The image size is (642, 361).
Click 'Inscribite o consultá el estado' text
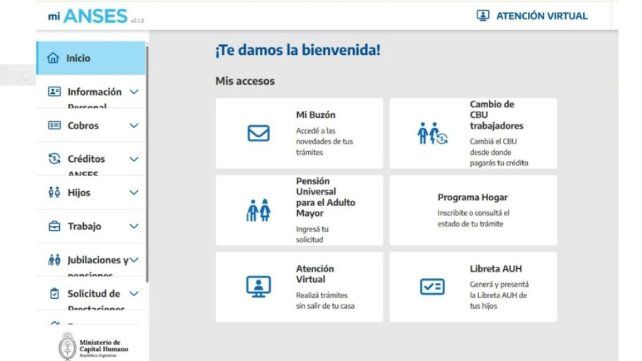click(x=473, y=218)
